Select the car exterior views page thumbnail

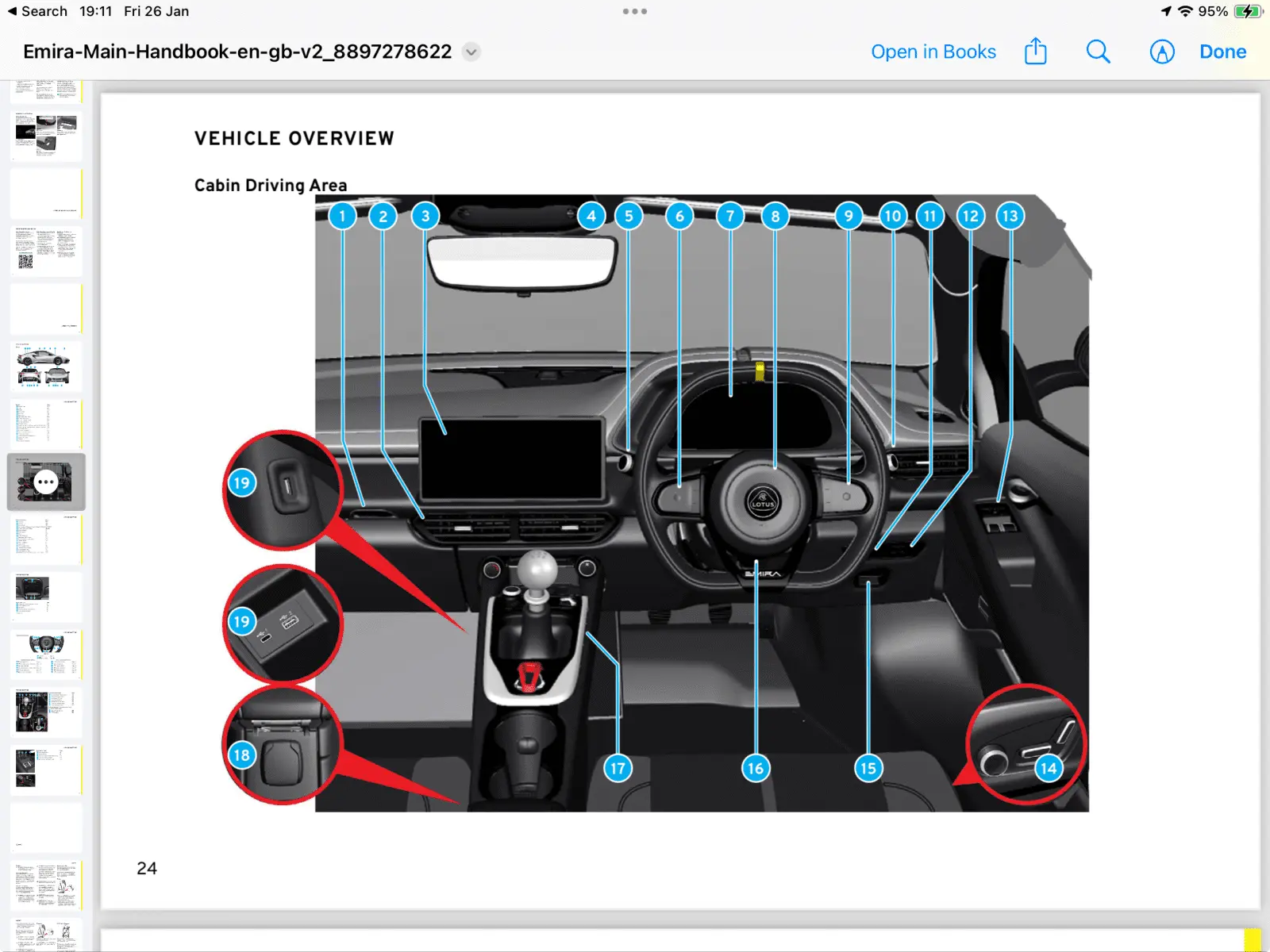click(x=46, y=367)
